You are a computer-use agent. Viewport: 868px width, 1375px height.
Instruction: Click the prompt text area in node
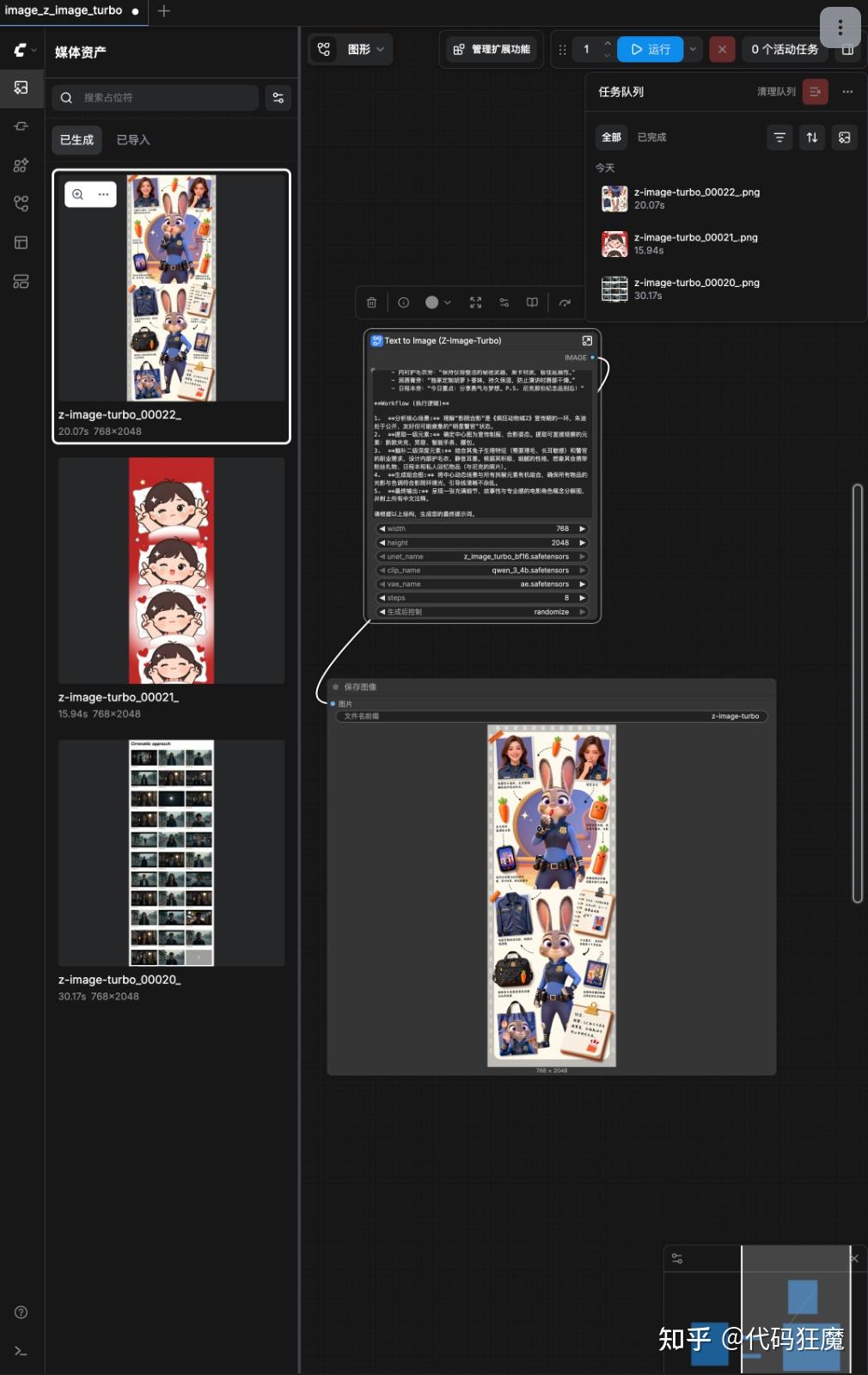[481, 442]
